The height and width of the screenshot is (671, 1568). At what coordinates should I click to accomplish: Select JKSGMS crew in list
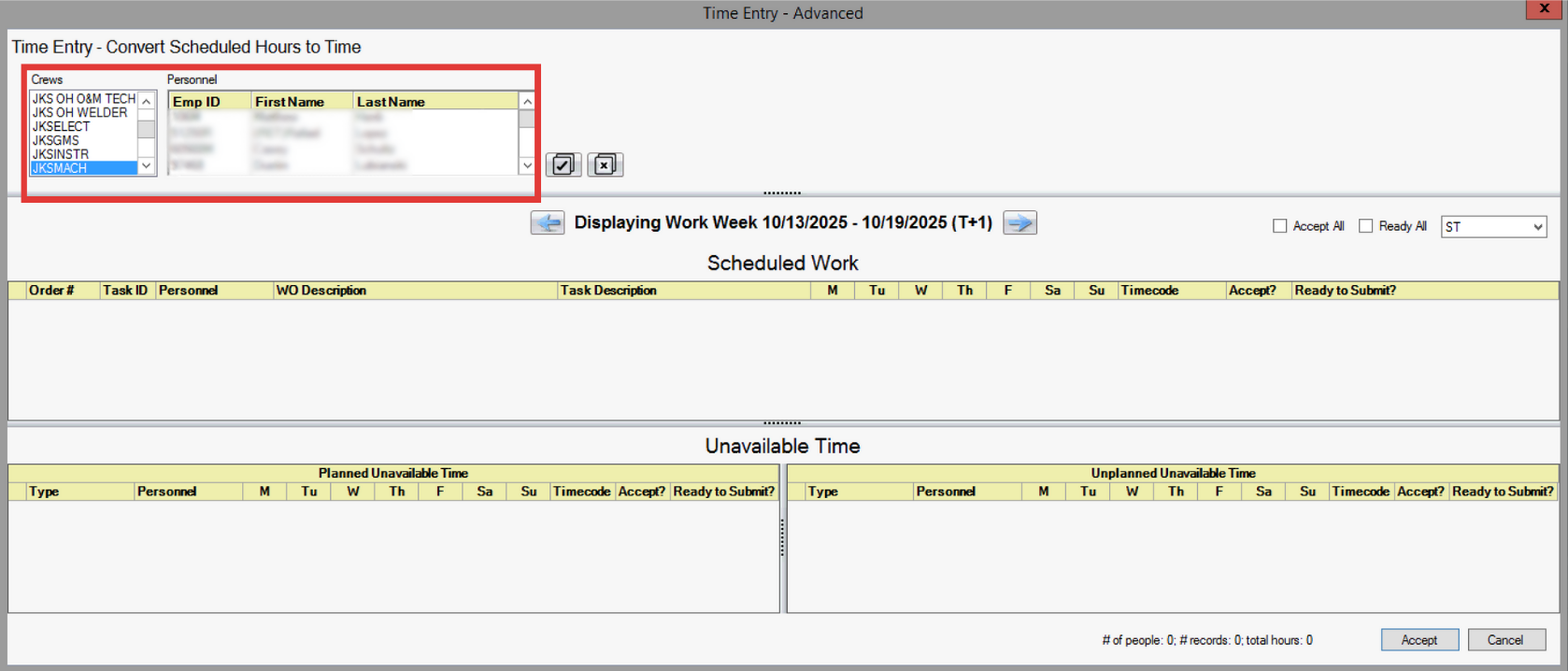pos(56,140)
